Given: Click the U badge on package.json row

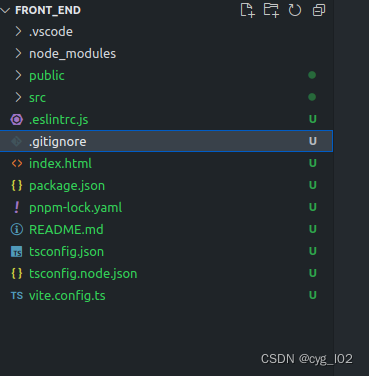Looking at the screenshot, I should (313, 185).
